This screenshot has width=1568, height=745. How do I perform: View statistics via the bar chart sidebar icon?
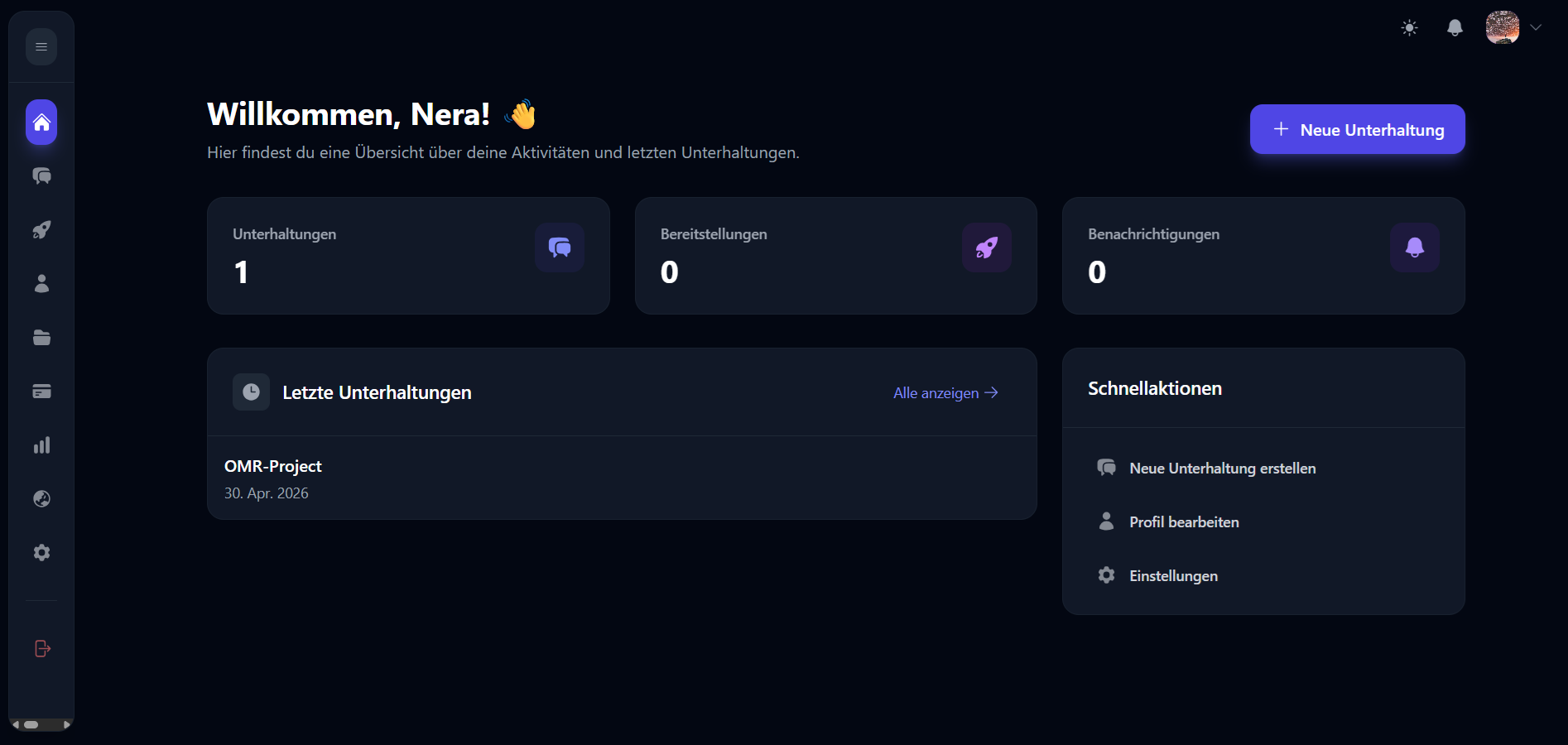(41, 445)
